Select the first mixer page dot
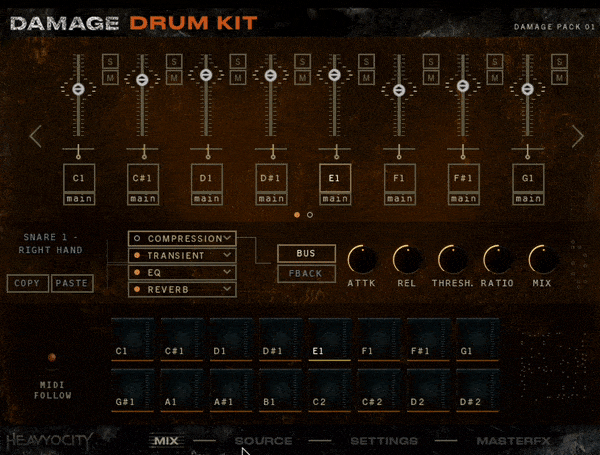The height and width of the screenshot is (455, 600). 297,215
